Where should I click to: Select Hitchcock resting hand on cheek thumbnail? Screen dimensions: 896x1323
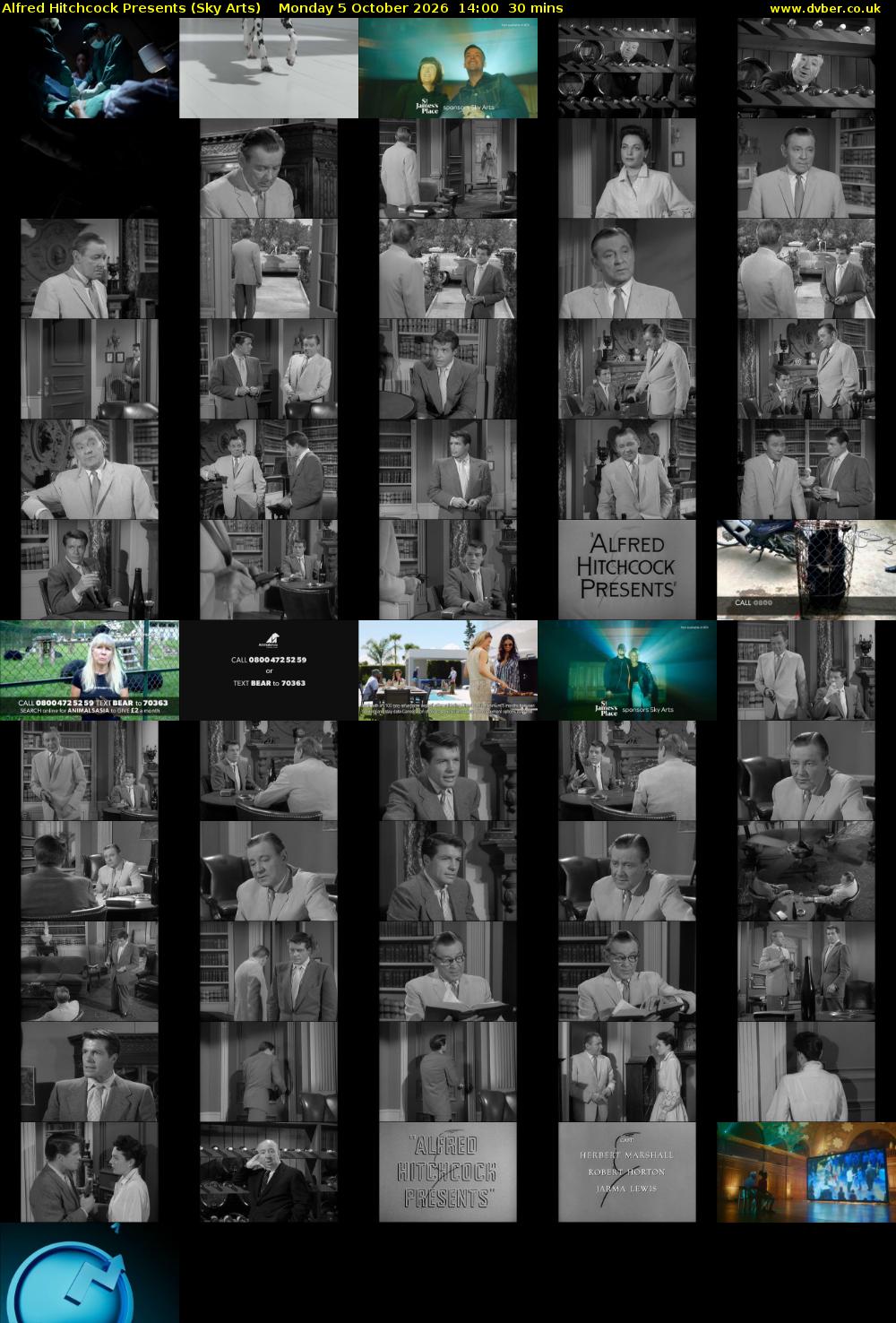coord(269,1172)
